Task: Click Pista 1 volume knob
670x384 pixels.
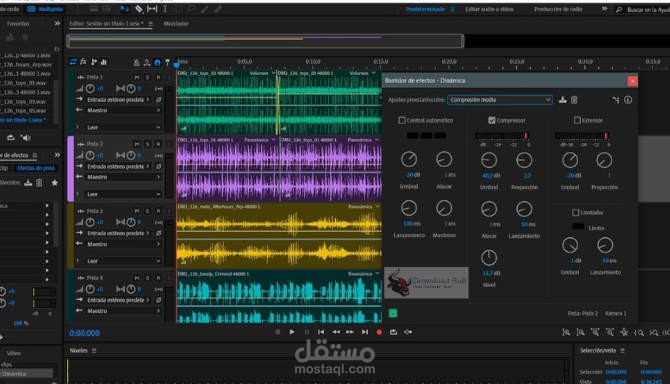Action: click(90, 88)
